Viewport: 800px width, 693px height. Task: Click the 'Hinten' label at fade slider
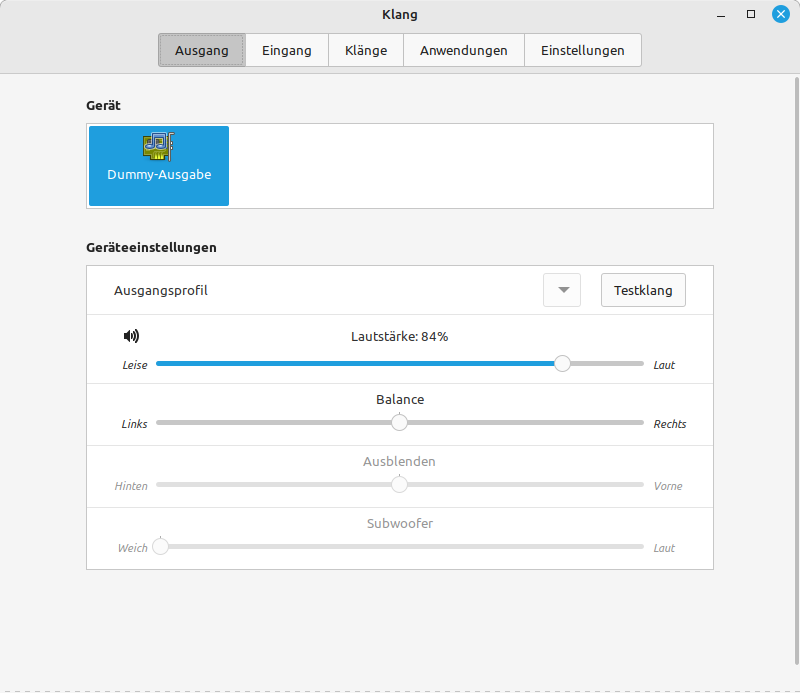click(x=131, y=486)
